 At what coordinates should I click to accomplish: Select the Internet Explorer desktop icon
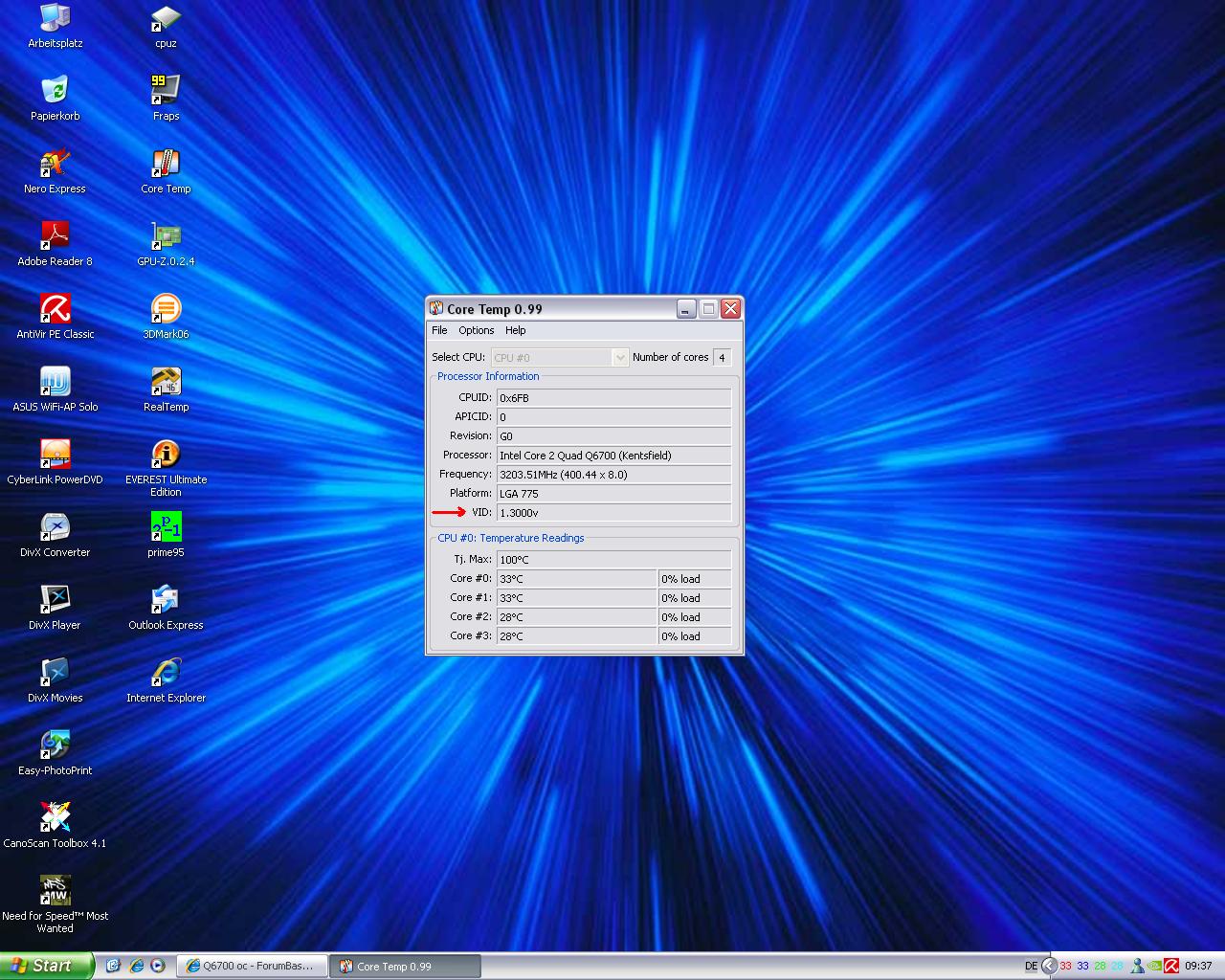pos(166,680)
